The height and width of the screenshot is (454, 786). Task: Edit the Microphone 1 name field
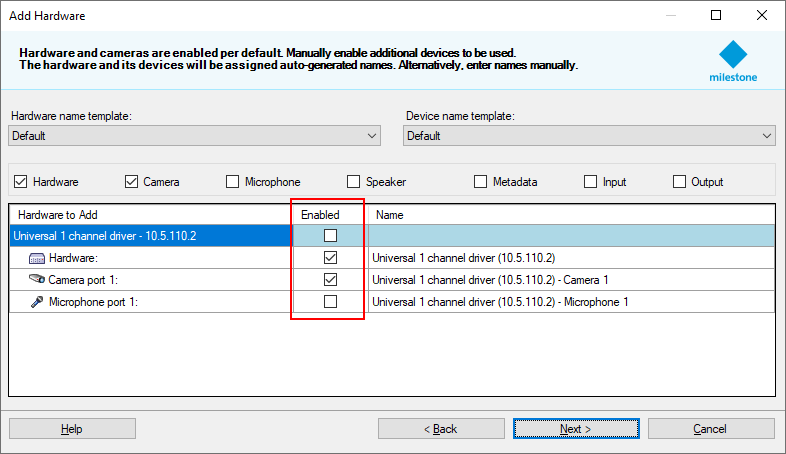tap(571, 302)
